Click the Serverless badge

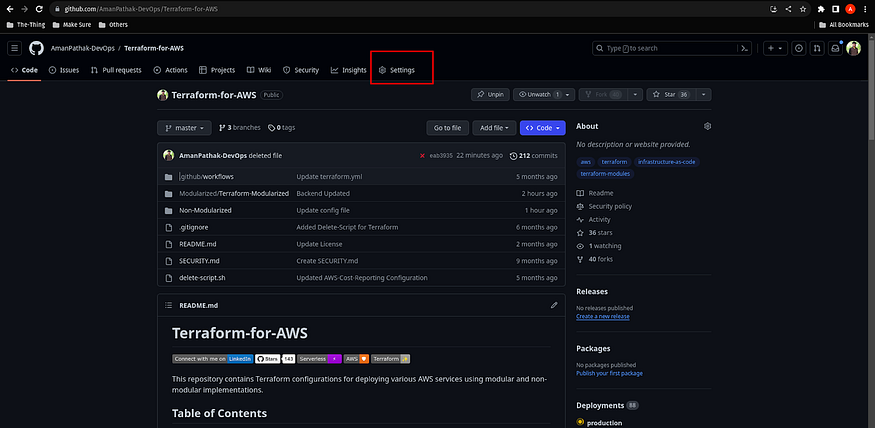[x=319, y=359]
